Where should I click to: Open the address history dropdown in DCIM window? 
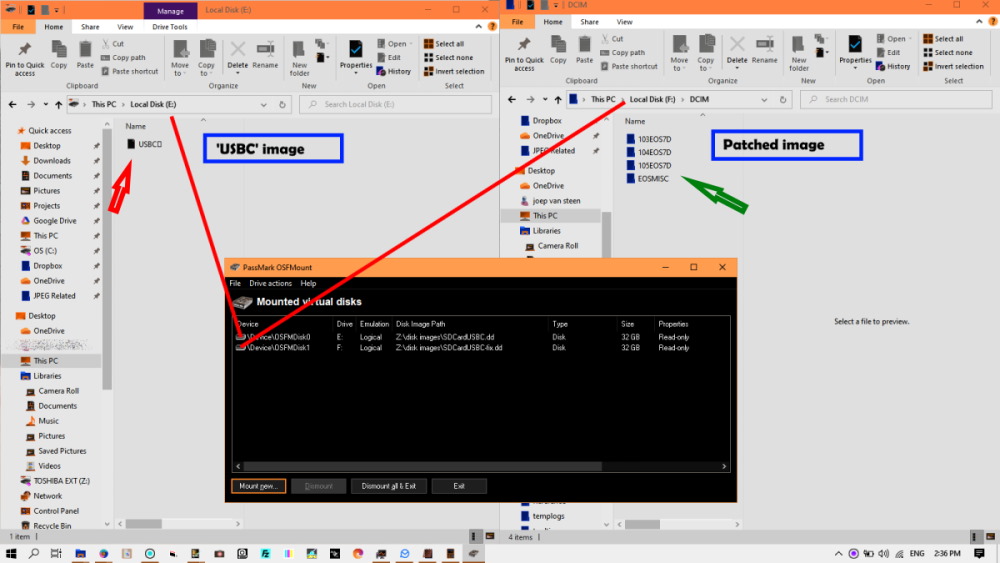click(x=763, y=99)
